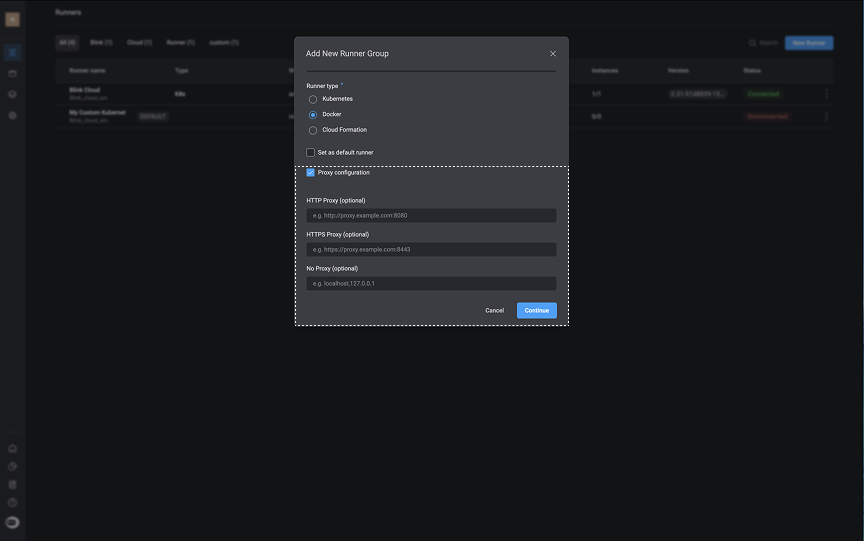Enable Set as default runner checkbox

pos(310,153)
